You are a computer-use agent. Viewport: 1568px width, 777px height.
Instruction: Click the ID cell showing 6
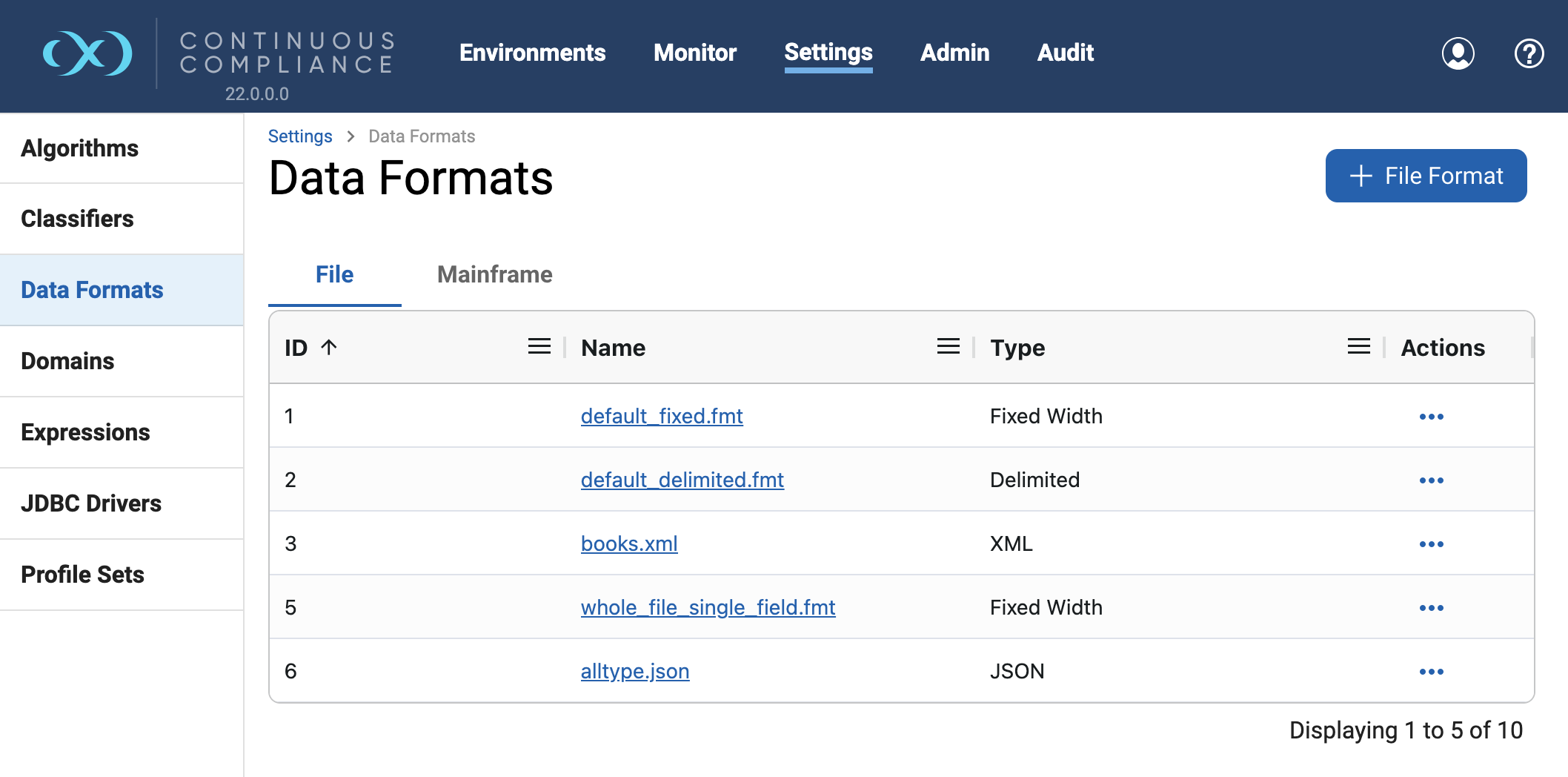point(290,672)
